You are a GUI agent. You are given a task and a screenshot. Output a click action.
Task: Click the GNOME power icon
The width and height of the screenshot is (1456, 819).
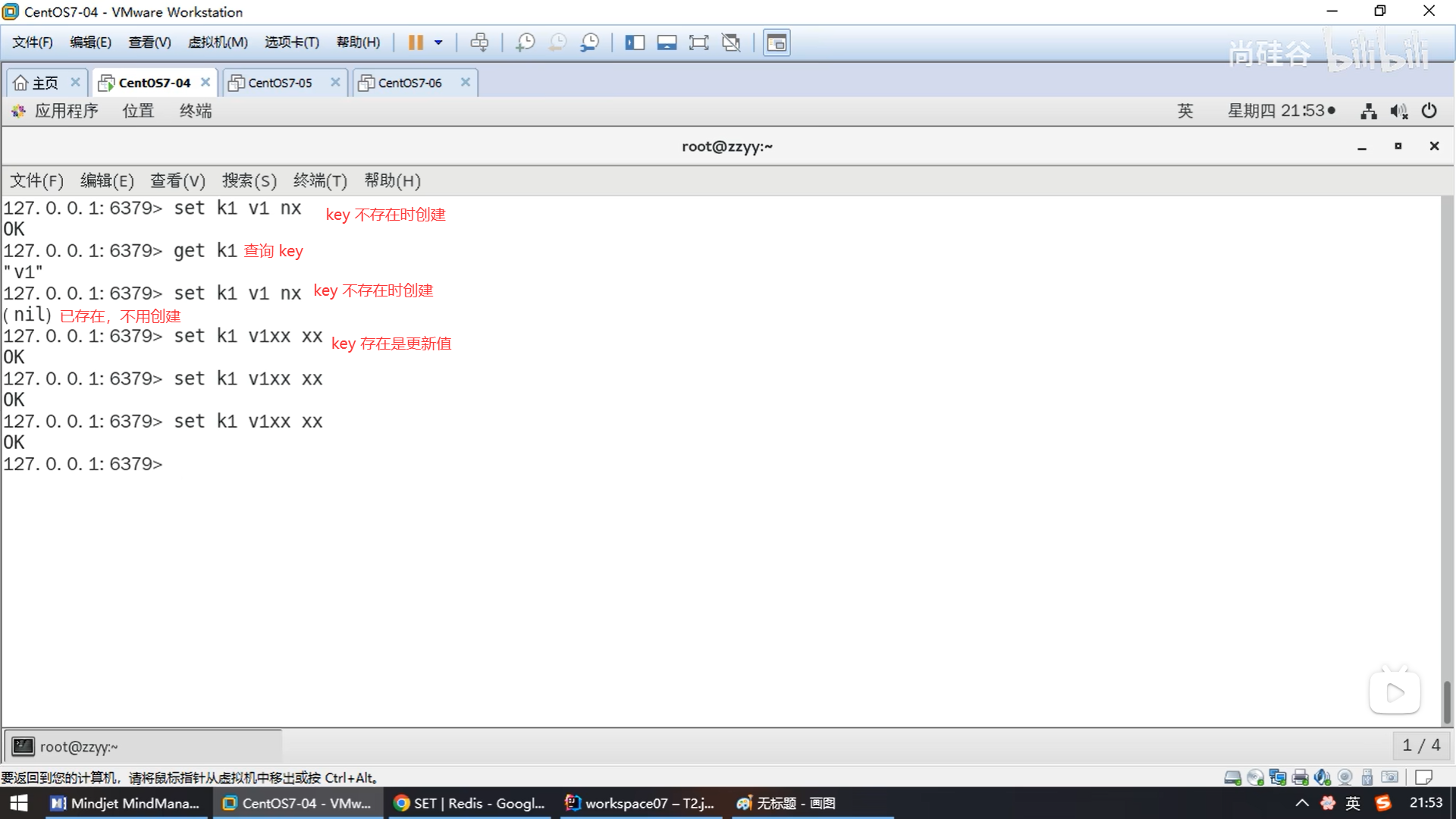(1429, 111)
